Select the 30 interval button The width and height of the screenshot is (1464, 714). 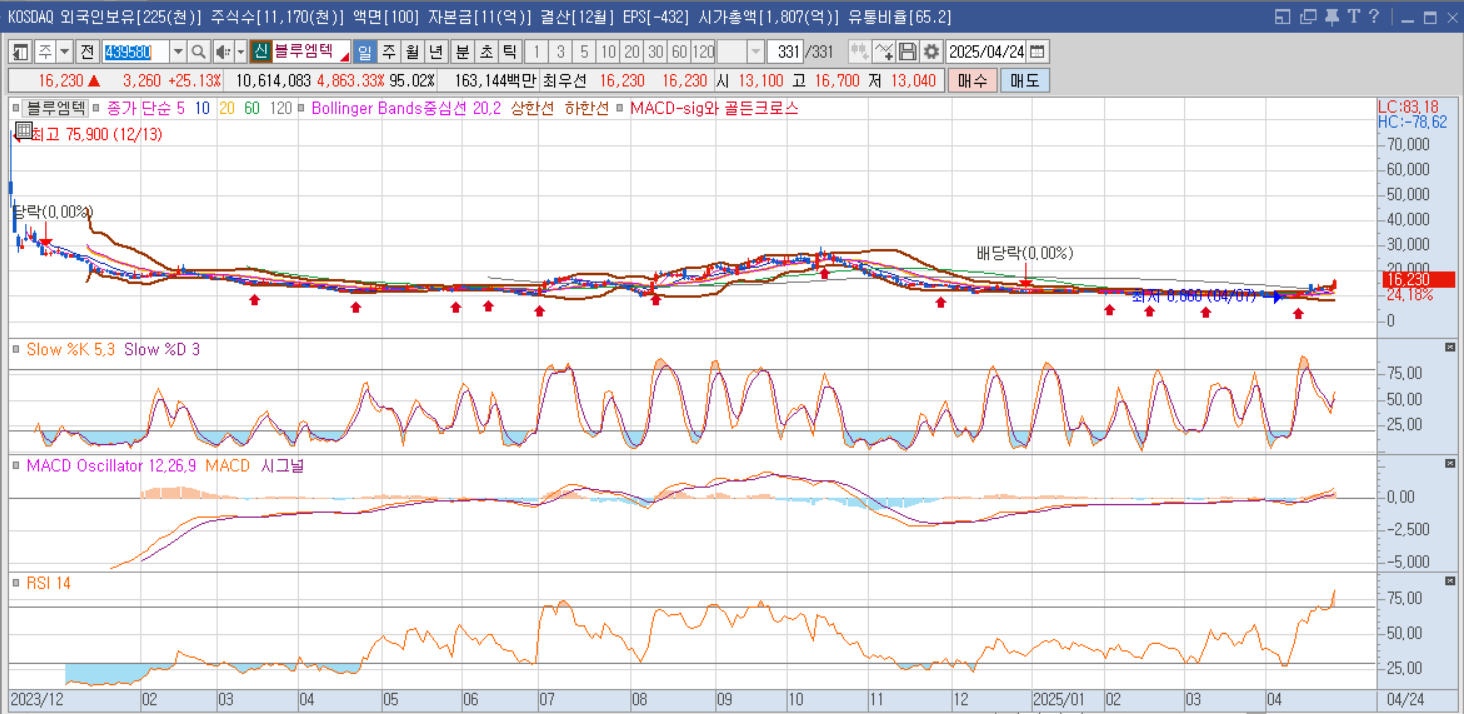pyautogui.click(x=655, y=52)
